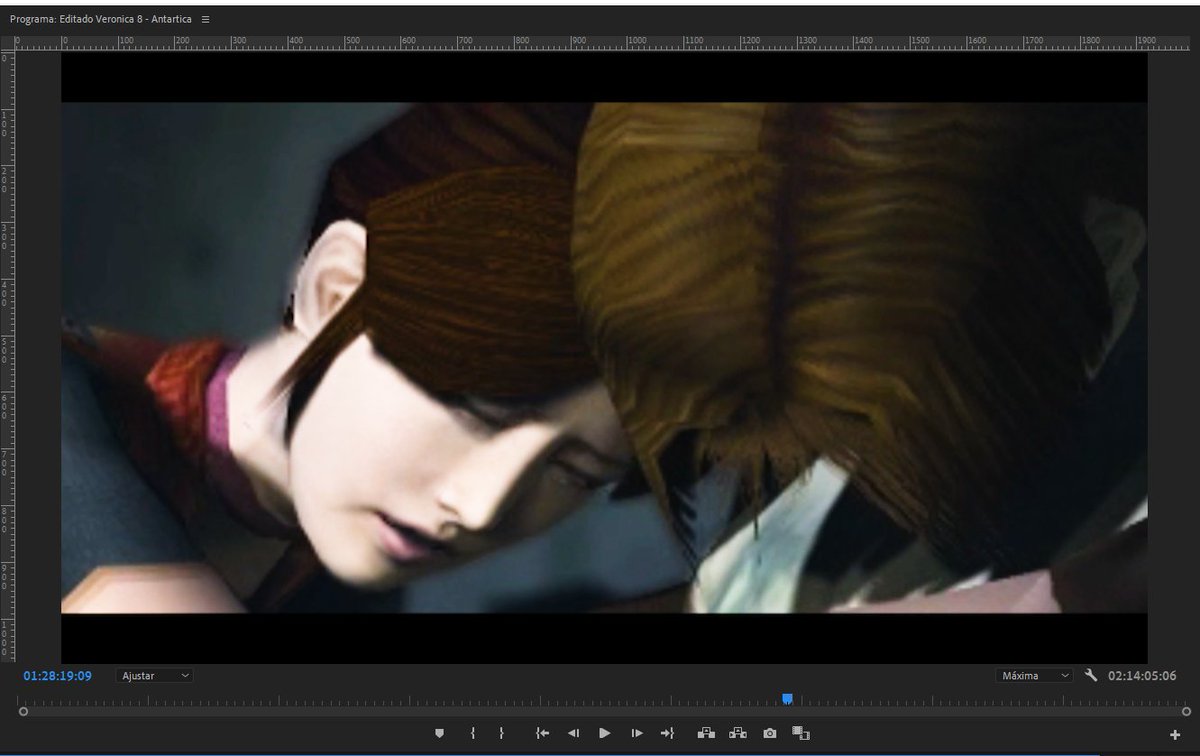The image size is (1200, 756).
Task: Go to Out point
Action: (667, 733)
